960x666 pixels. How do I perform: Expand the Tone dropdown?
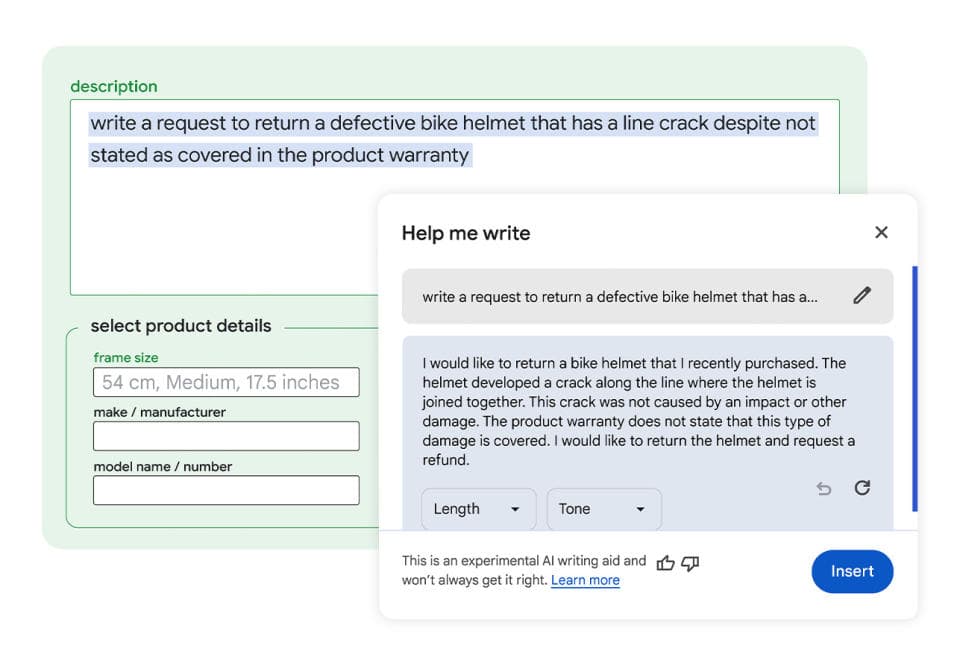[603, 509]
